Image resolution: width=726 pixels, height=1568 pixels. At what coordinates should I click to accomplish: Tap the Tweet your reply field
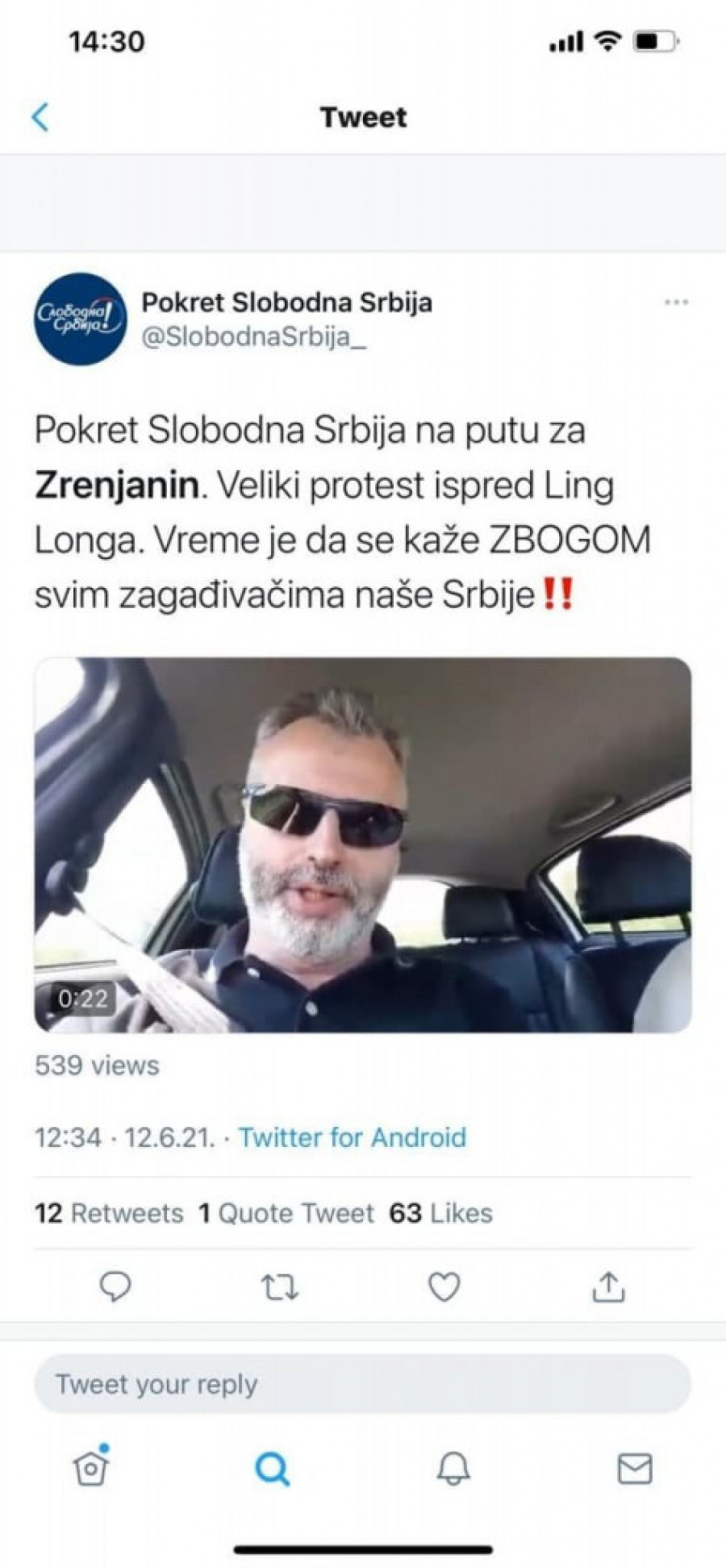click(363, 1384)
